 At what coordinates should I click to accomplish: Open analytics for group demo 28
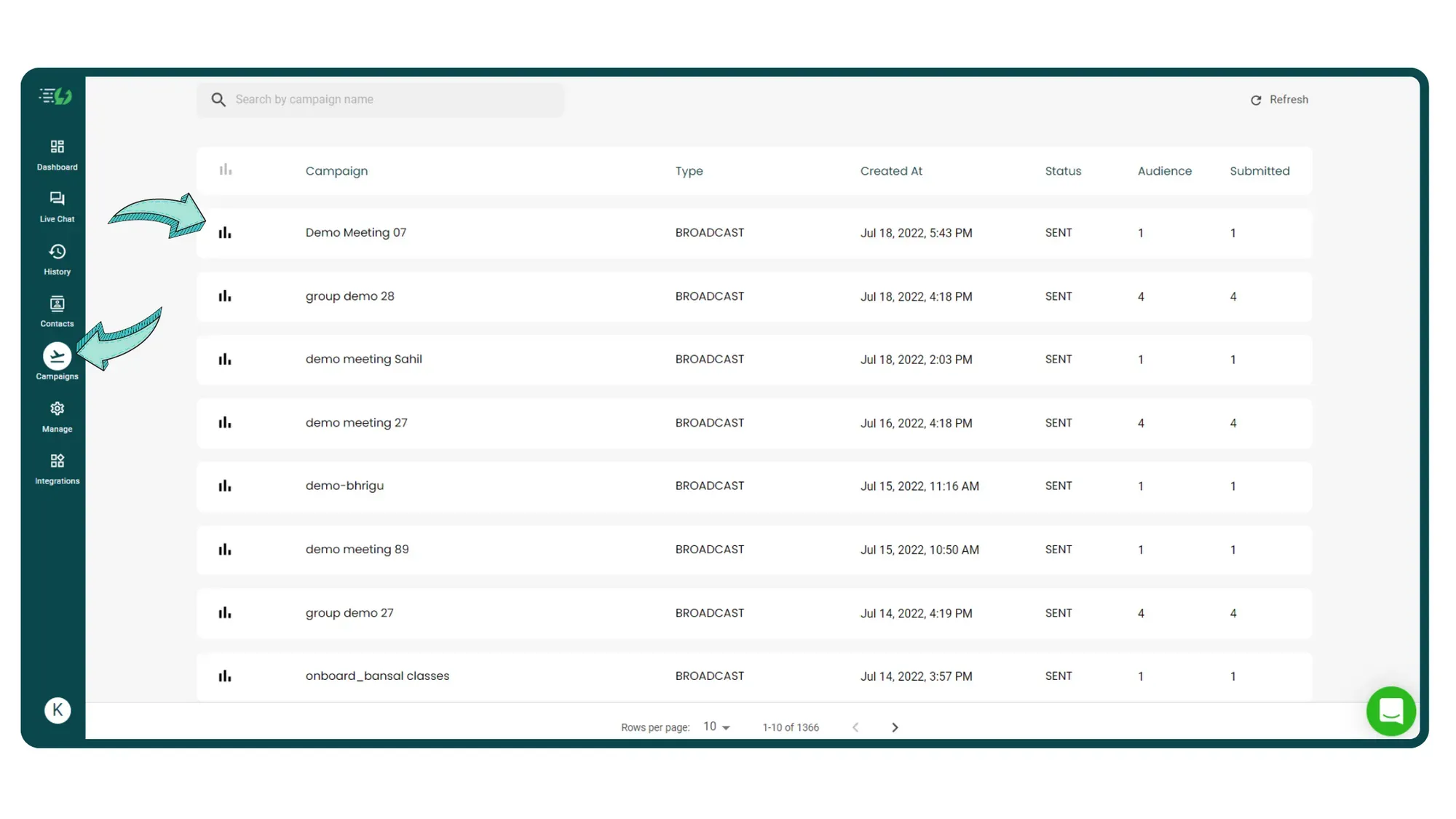coord(225,296)
